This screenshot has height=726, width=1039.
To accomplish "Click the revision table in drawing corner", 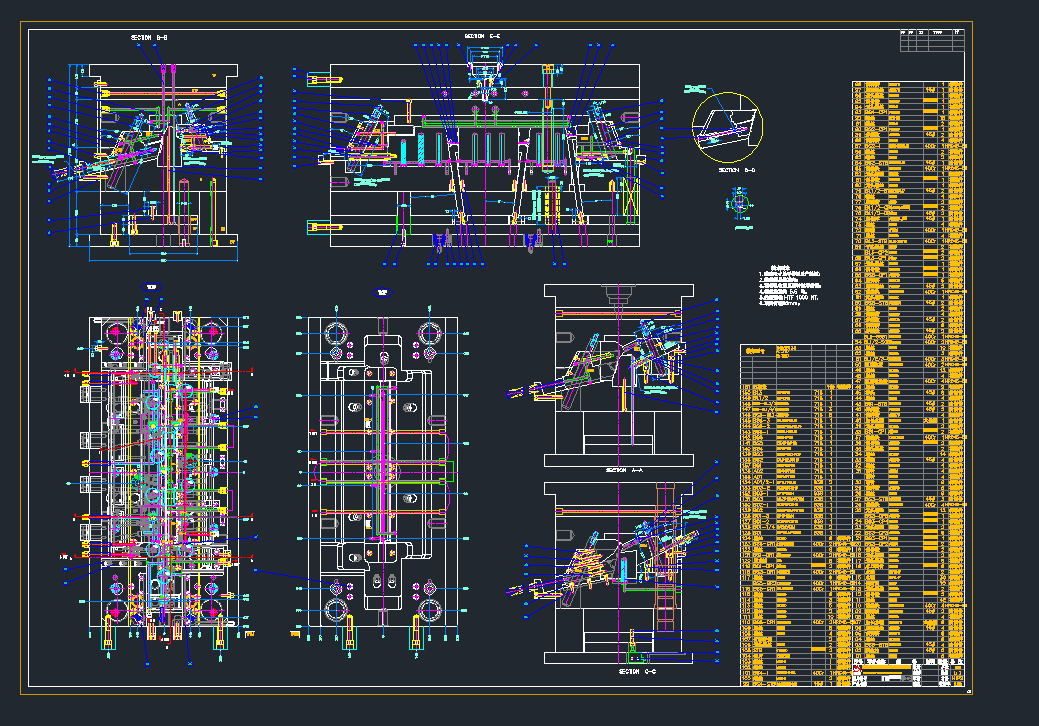I will tap(931, 39).
